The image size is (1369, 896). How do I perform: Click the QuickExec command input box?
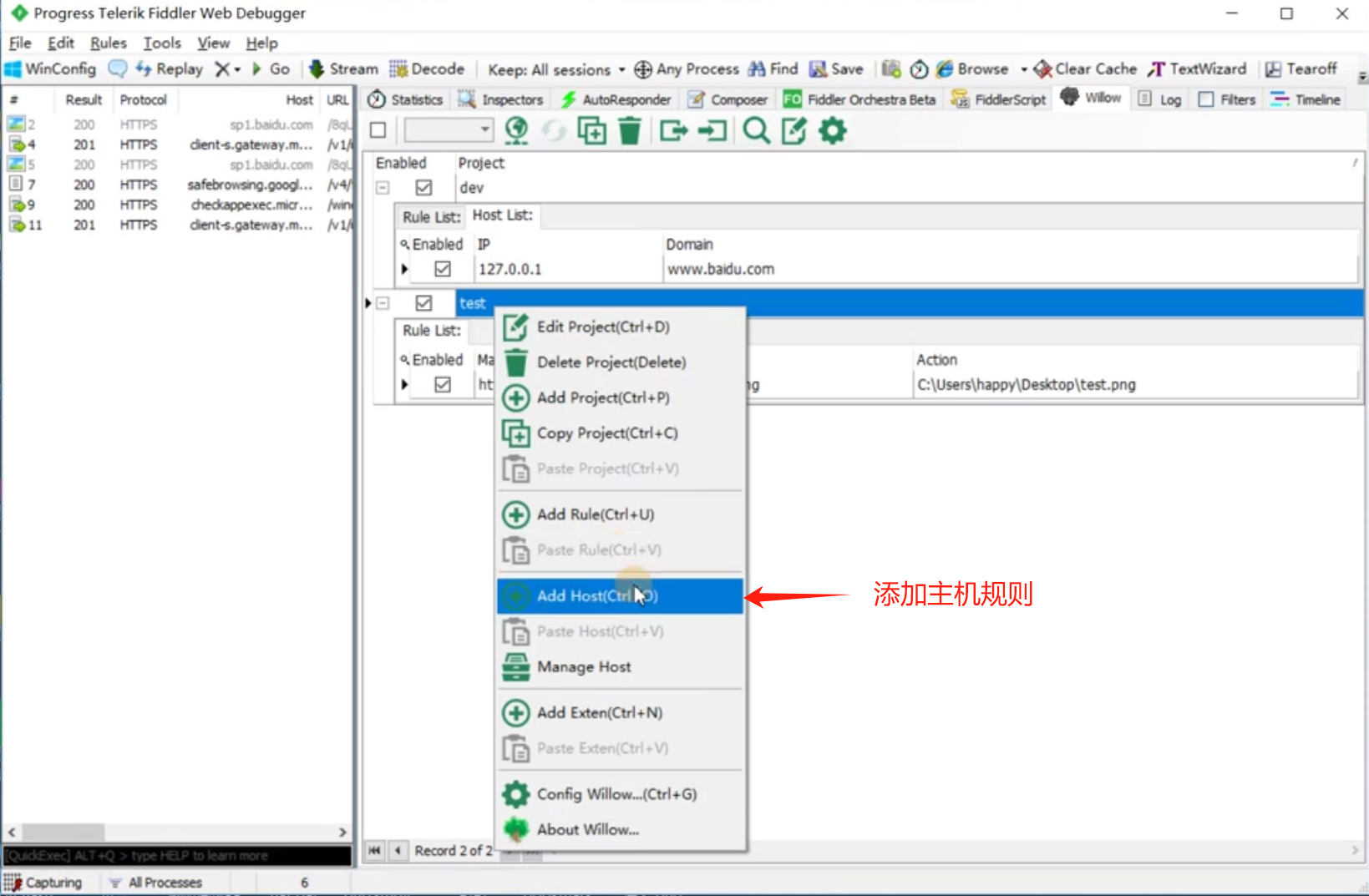[x=177, y=856]
